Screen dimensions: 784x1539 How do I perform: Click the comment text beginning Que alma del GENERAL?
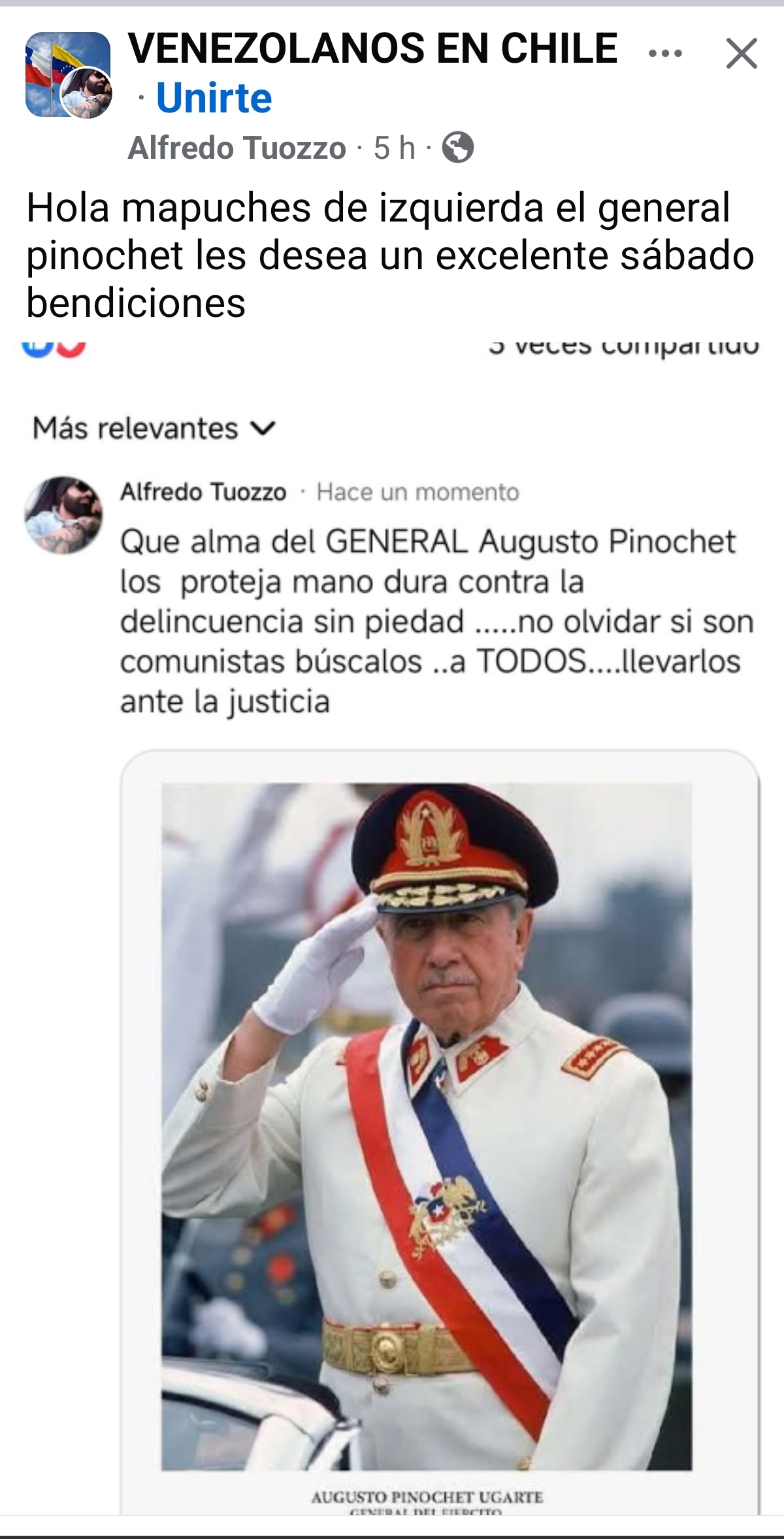point(436,621)
